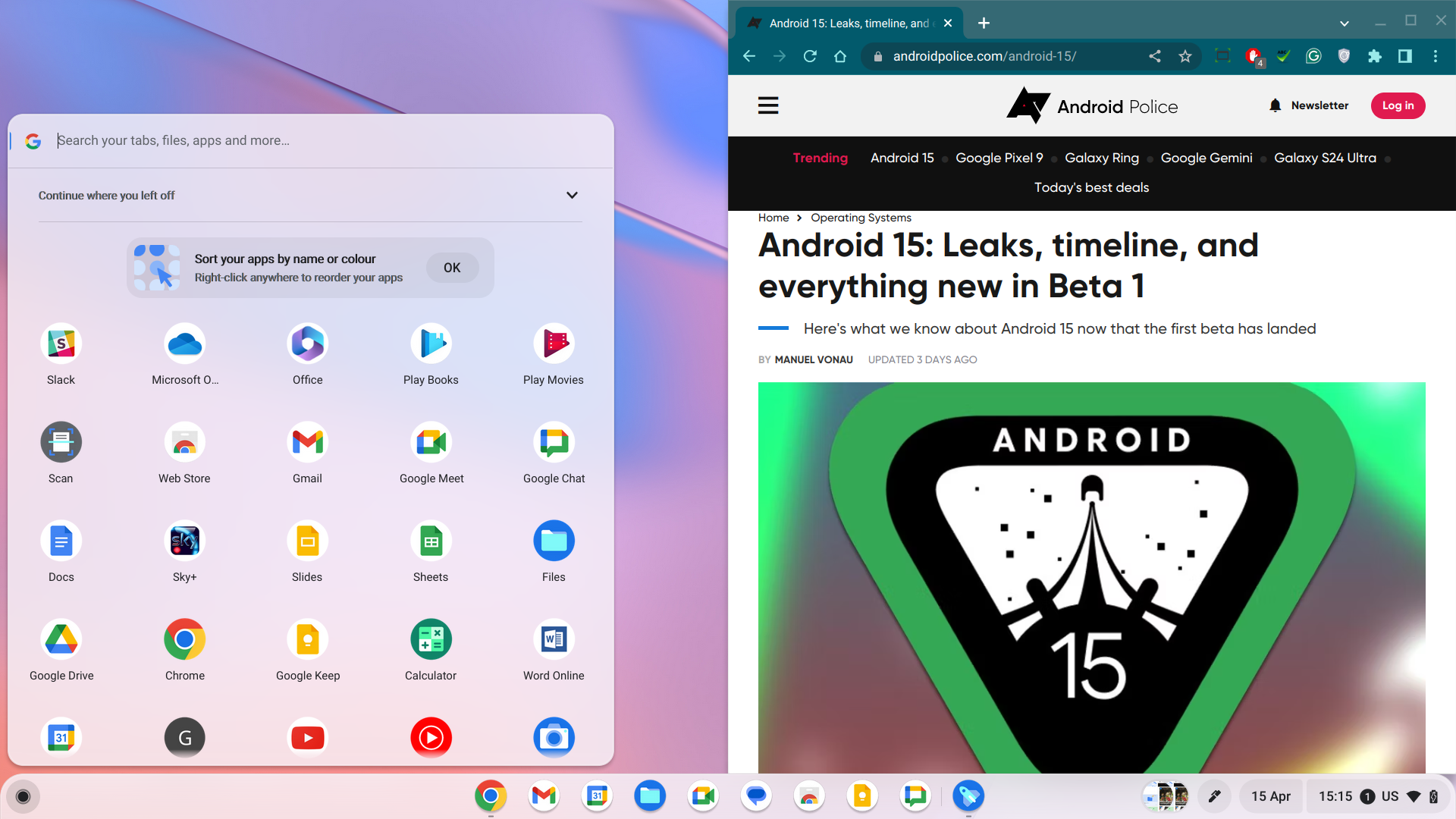Launch Google Keep from app grid
Screen dimensions: 1456x819
pos(307,641)
